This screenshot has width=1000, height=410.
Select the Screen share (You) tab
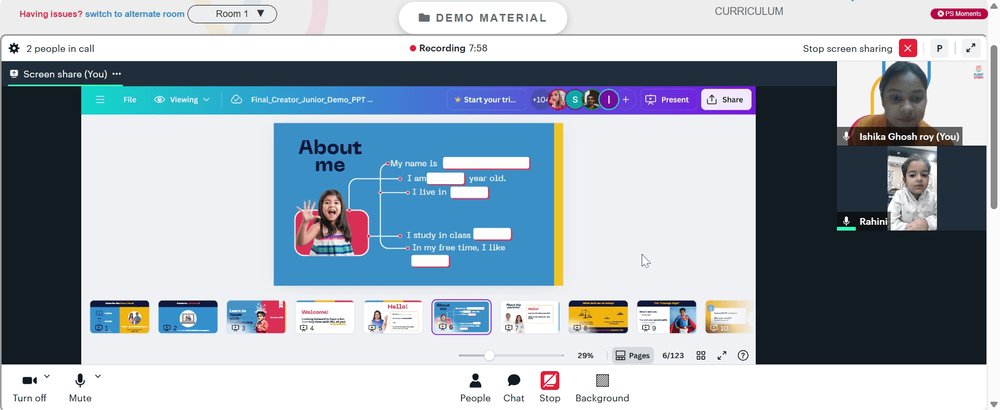(x=65, y=74)
